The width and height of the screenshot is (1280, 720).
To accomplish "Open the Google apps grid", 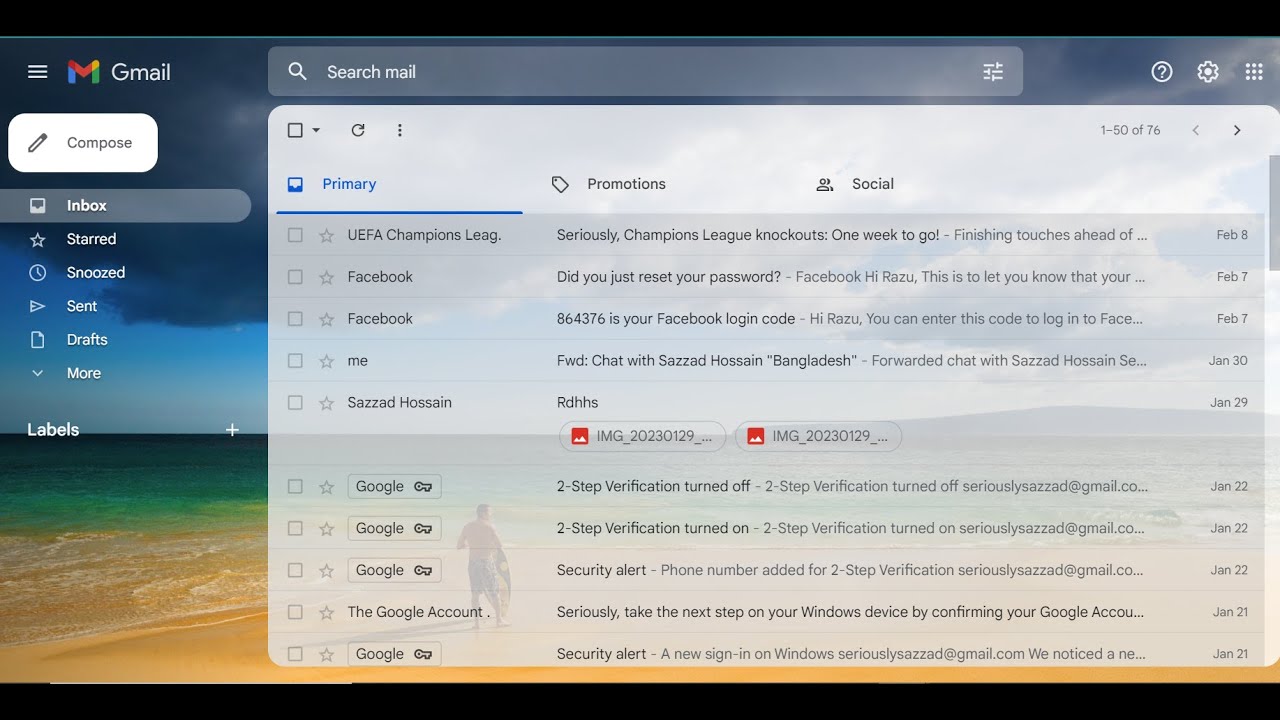I will pyautogui.click(x=1254, y=72).
